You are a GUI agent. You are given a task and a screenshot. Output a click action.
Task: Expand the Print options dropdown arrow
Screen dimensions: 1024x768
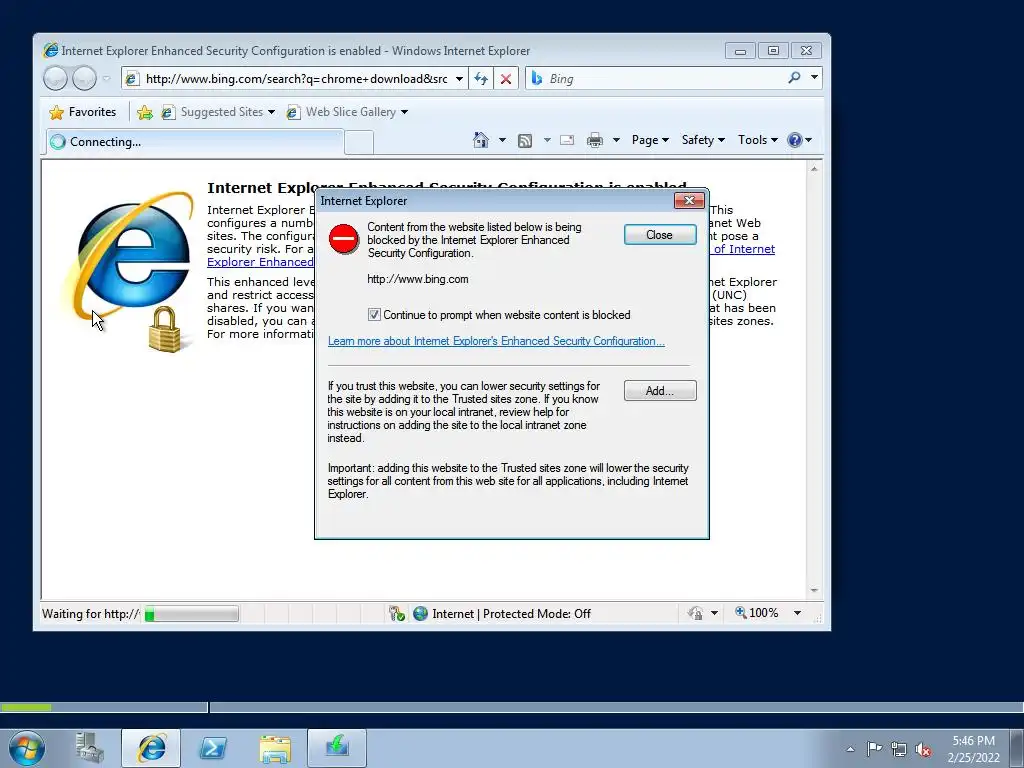coord(616,140)
